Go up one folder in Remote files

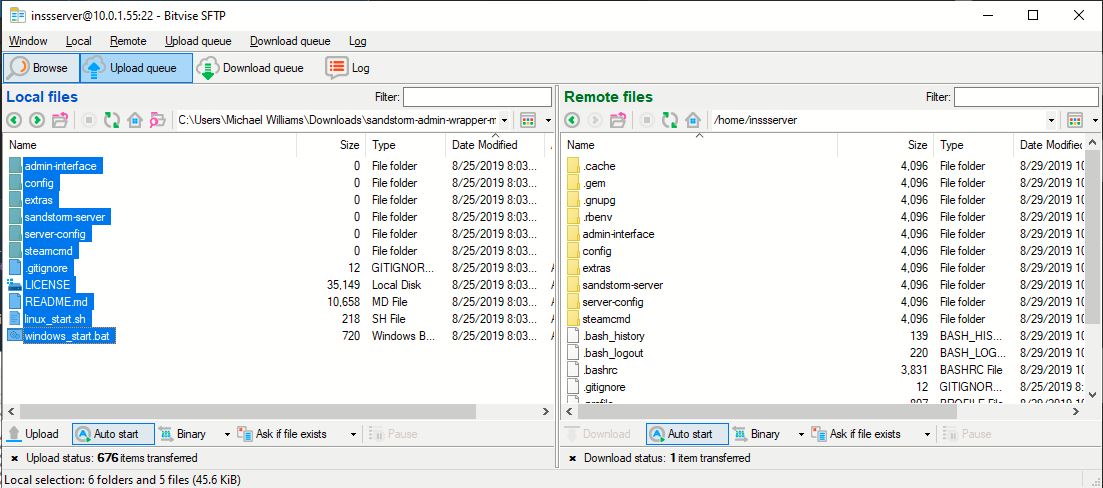[x=618, y=120]
